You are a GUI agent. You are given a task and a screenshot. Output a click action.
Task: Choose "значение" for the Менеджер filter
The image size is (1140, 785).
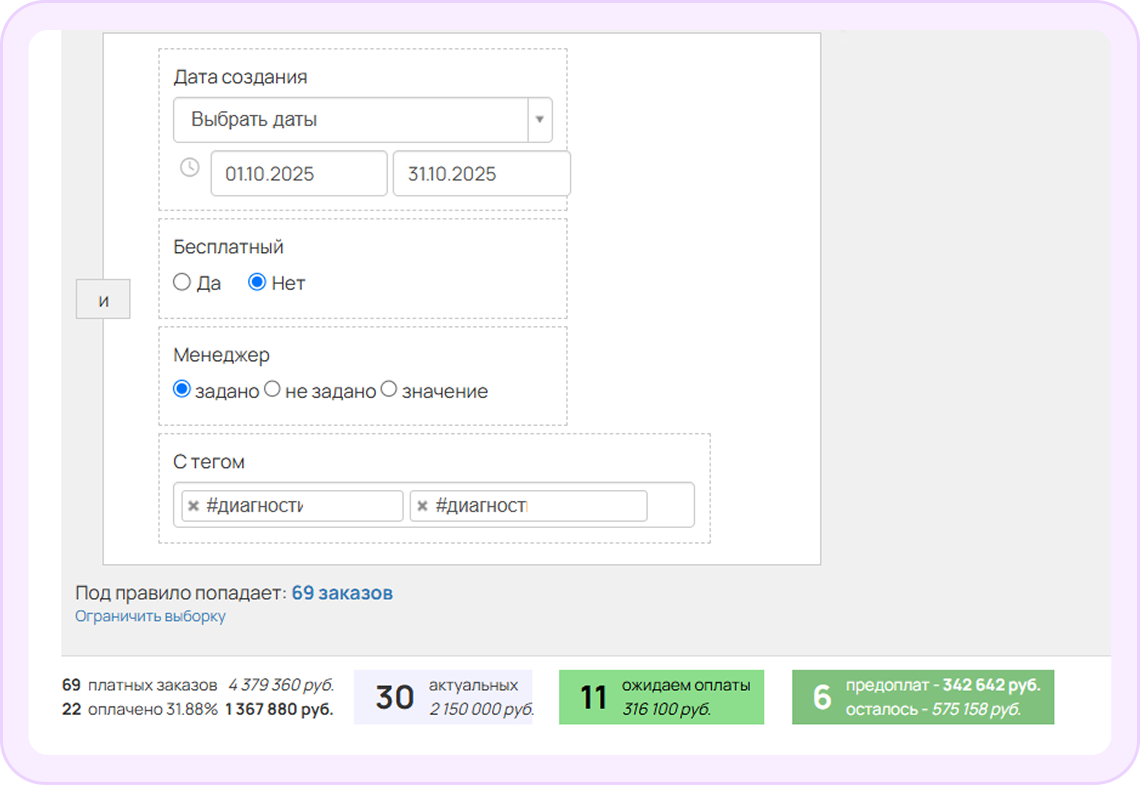(389, 390)
